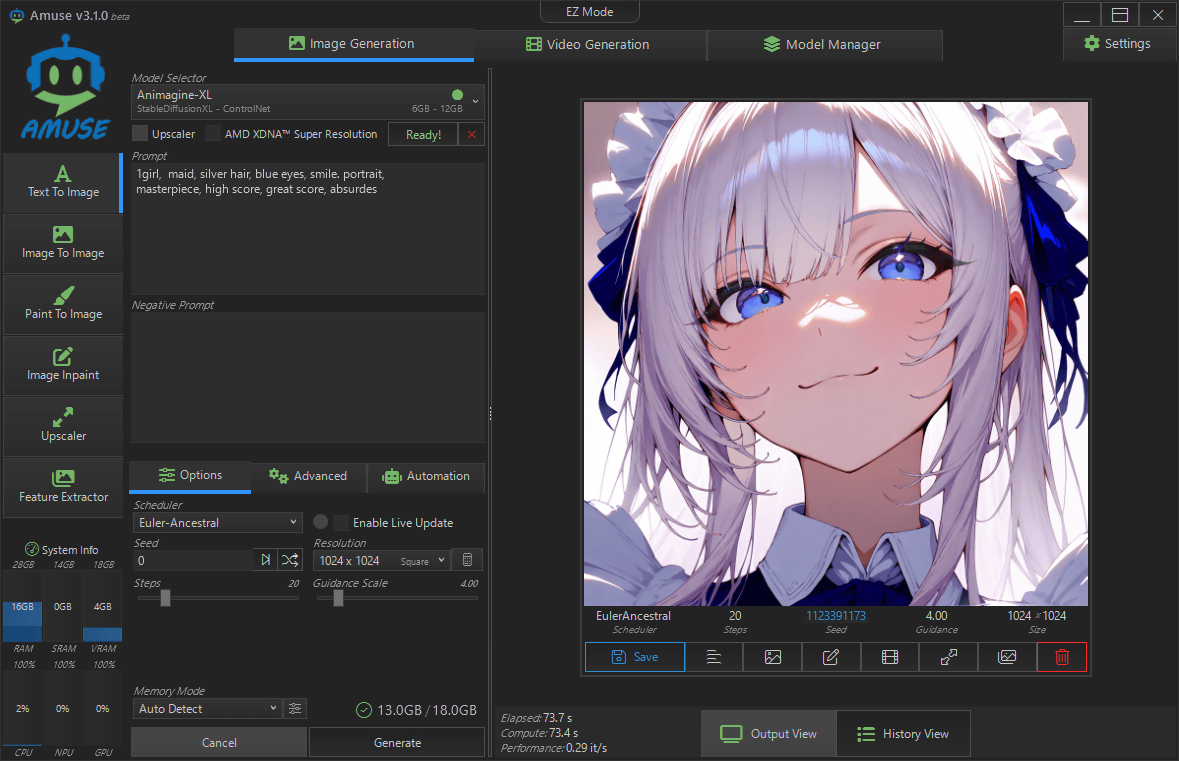1179x761 pixels.
Task: Open memory mode settings sliders icon
Action: (x=295, y=708)
